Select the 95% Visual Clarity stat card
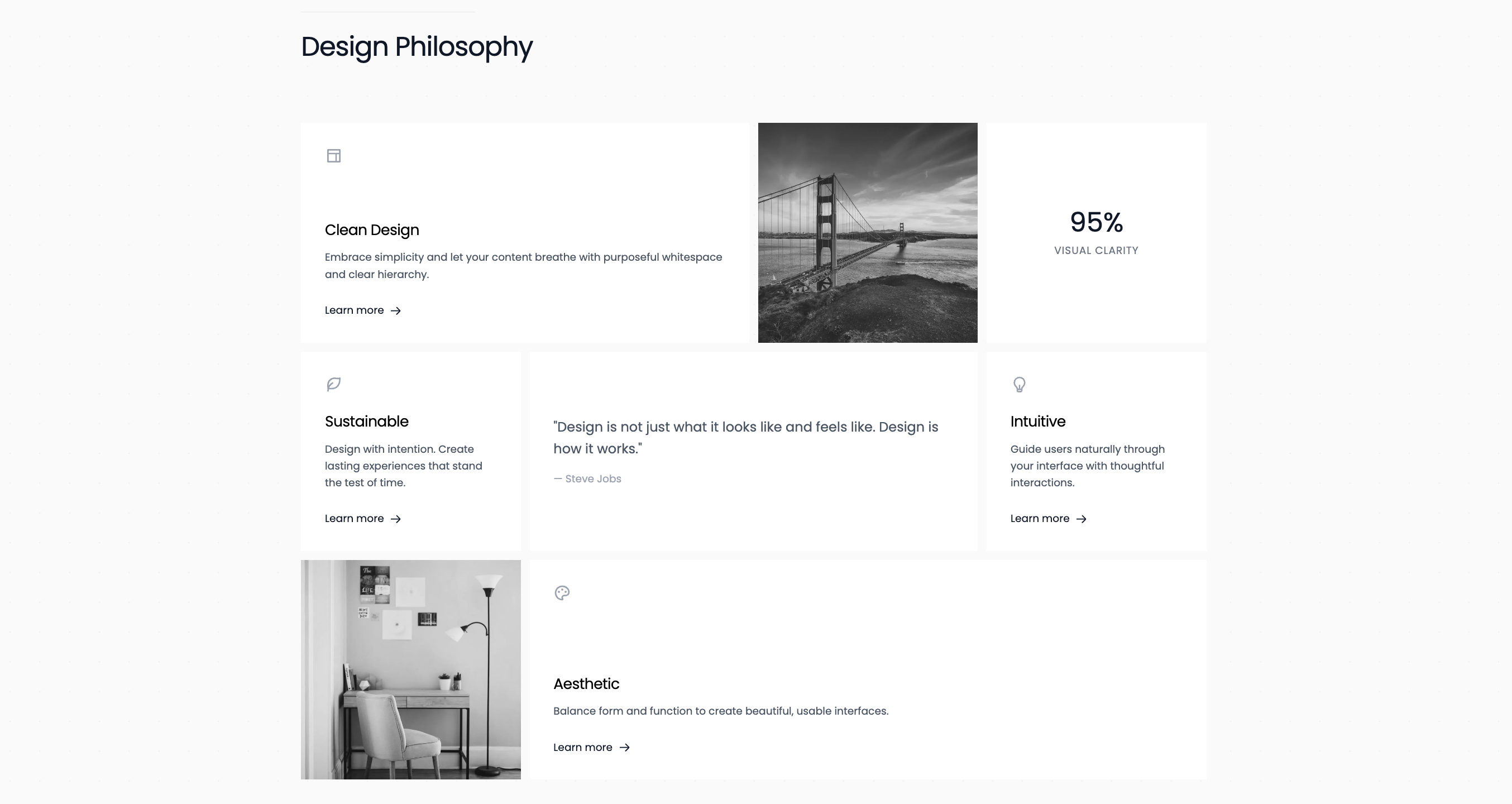Screen dimensions: 1512x804 (x=1096, y=232)
